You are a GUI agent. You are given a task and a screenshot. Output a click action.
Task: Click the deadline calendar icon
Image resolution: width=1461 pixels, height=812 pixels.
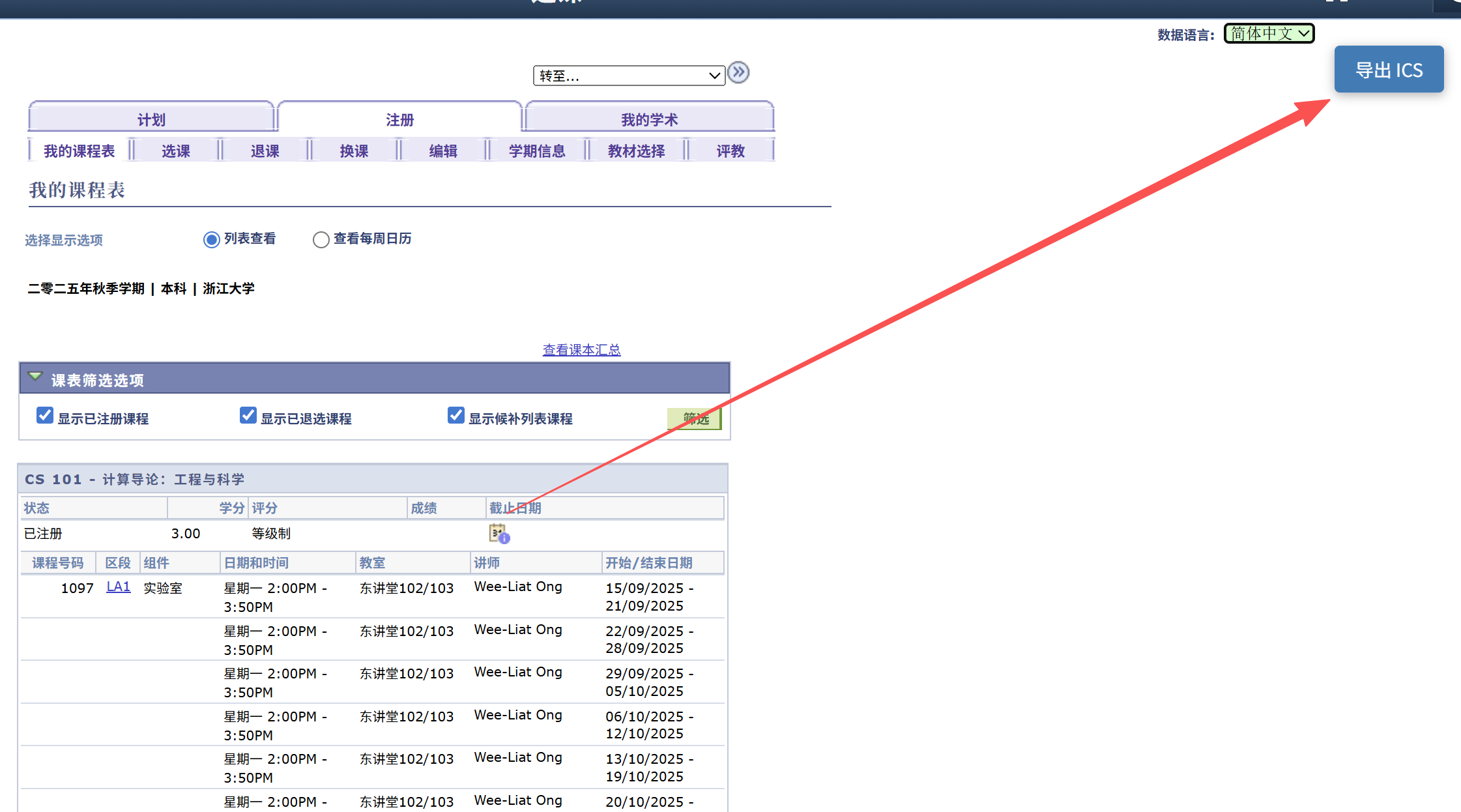tap(499, 534)
